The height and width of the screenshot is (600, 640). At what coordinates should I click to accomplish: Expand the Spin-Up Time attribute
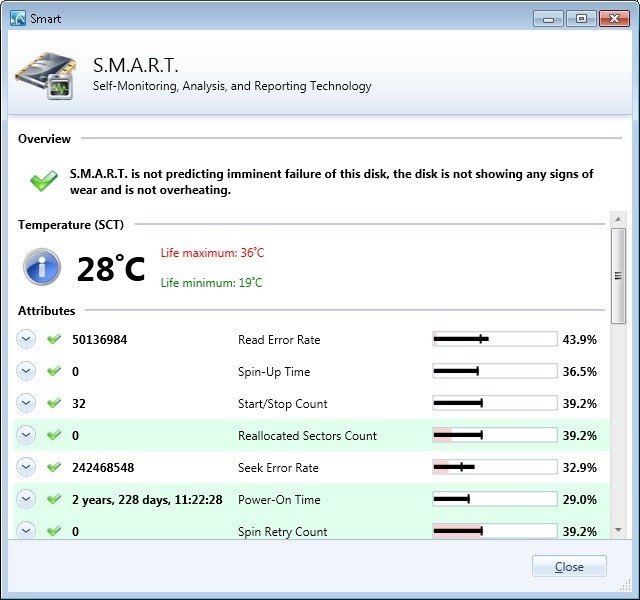26,371
